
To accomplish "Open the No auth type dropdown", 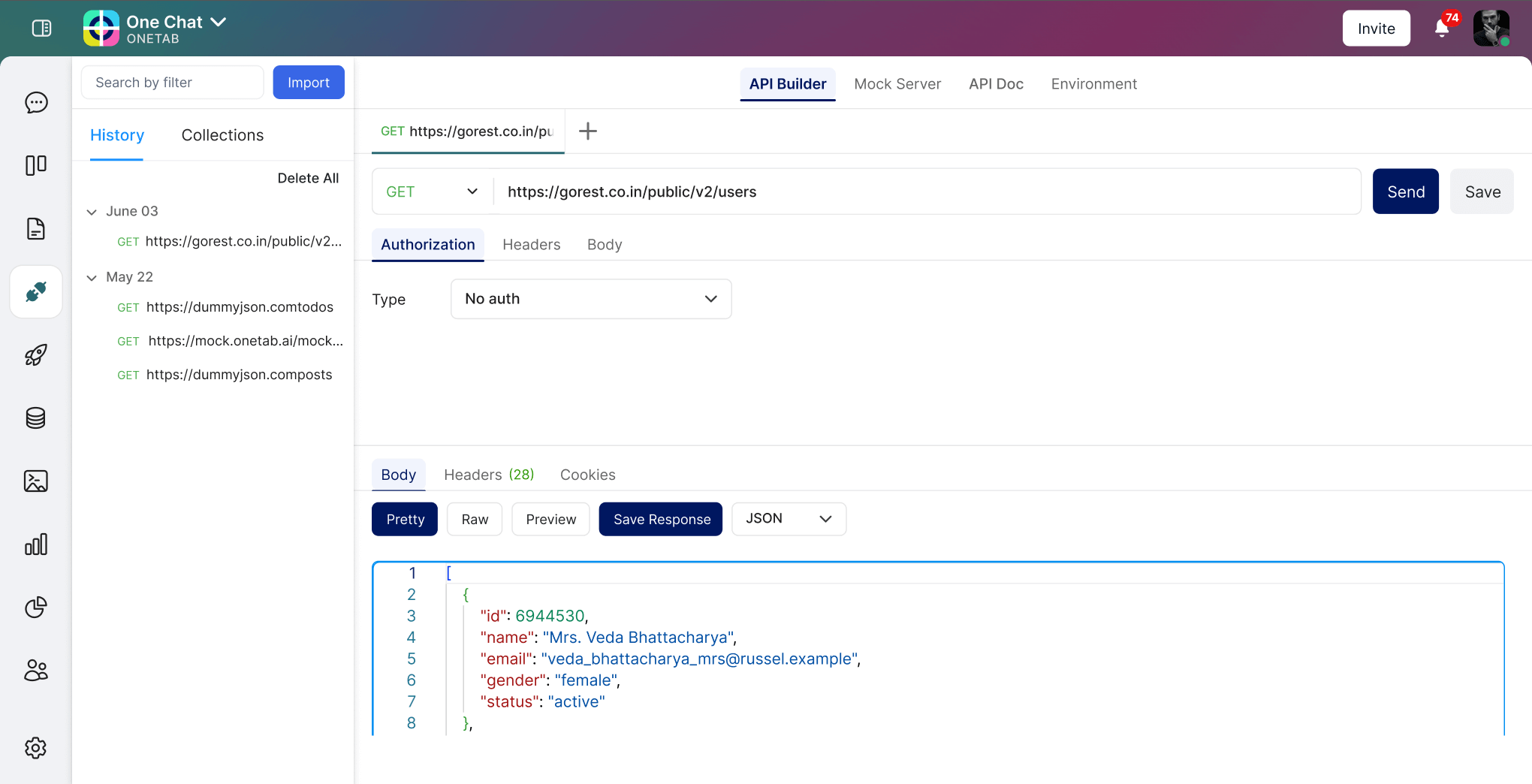I will 591,299.
